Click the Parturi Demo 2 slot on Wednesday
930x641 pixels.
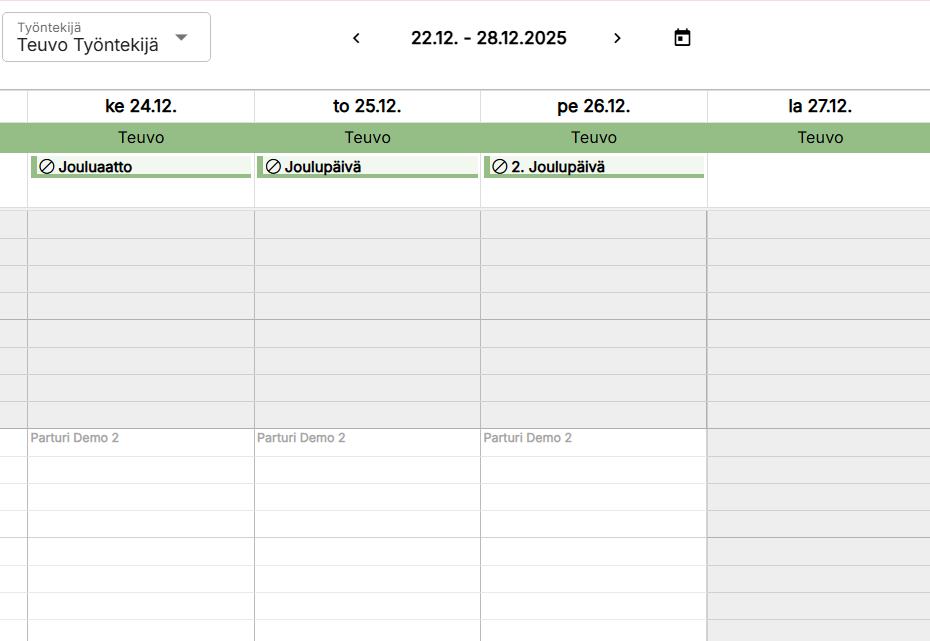click(75, 438)
